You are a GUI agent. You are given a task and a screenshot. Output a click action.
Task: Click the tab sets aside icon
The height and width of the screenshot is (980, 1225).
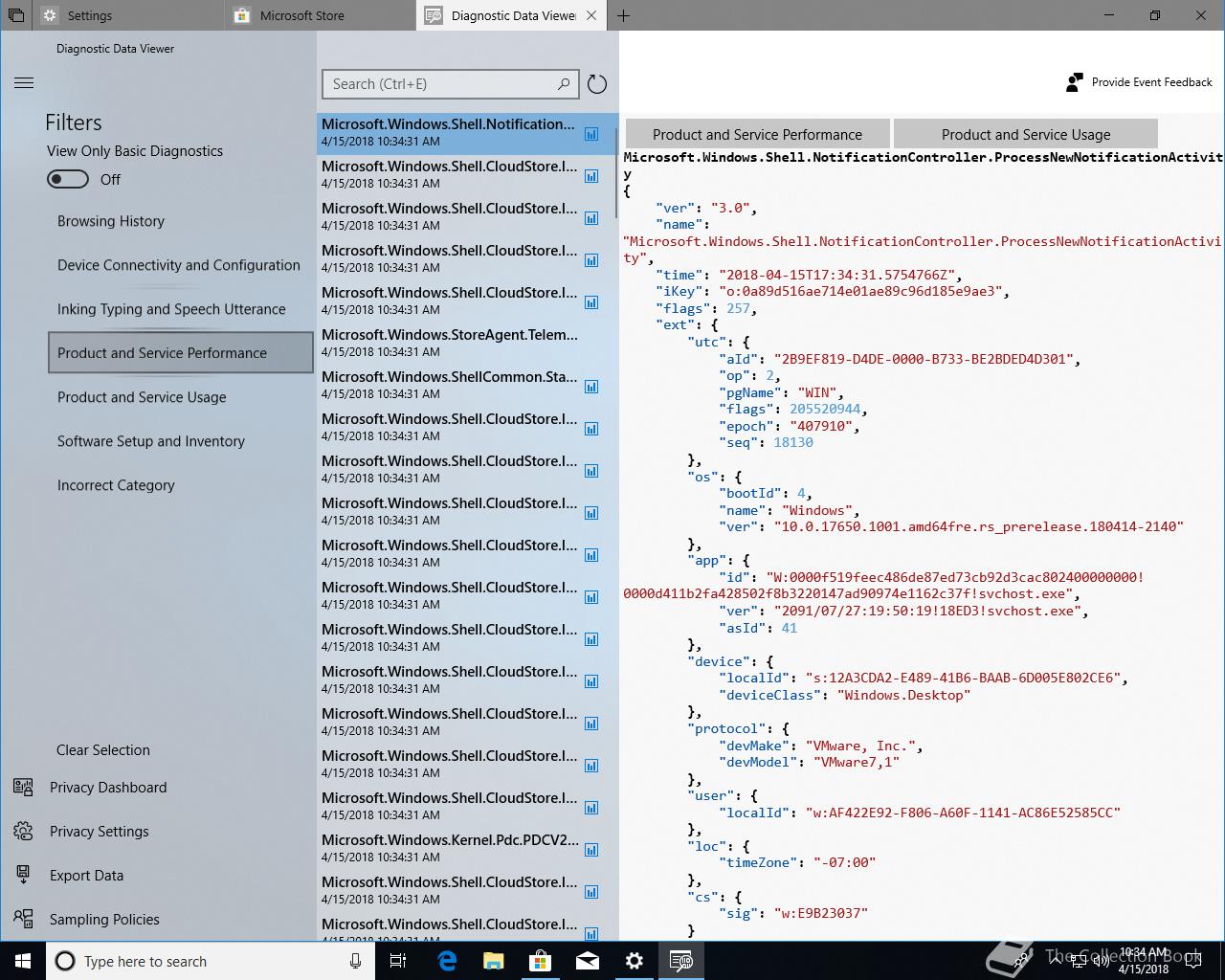click(15, 15)
